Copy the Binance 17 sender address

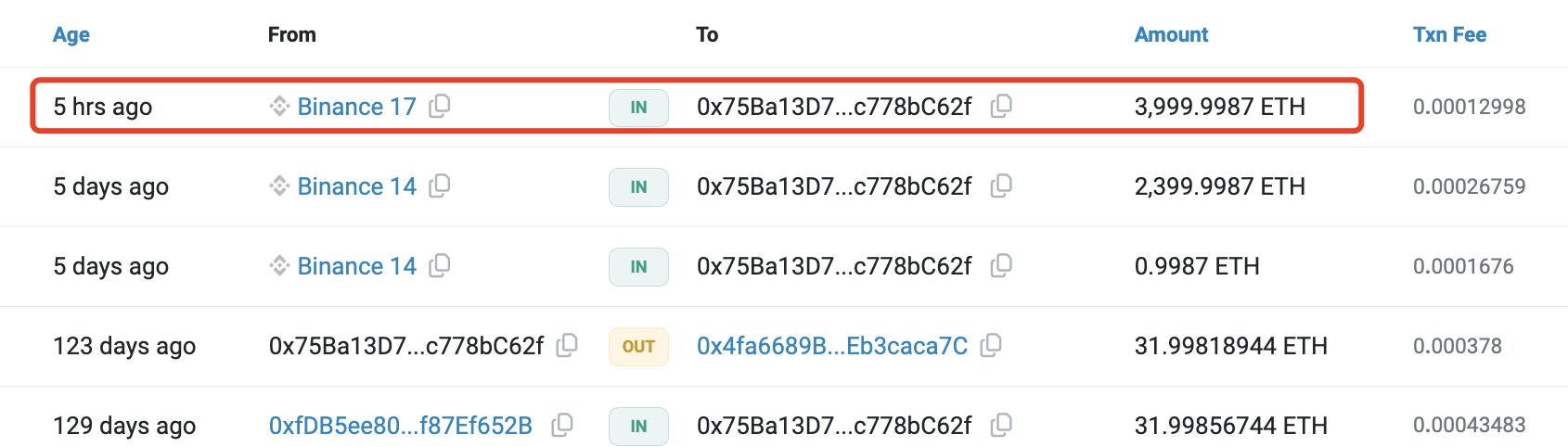coord(440,106)
